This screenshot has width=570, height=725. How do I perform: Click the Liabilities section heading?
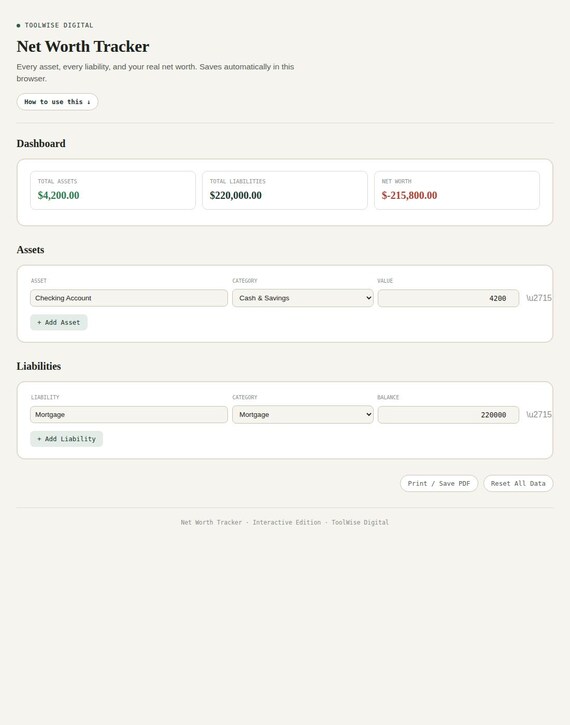tap(39, 366)
